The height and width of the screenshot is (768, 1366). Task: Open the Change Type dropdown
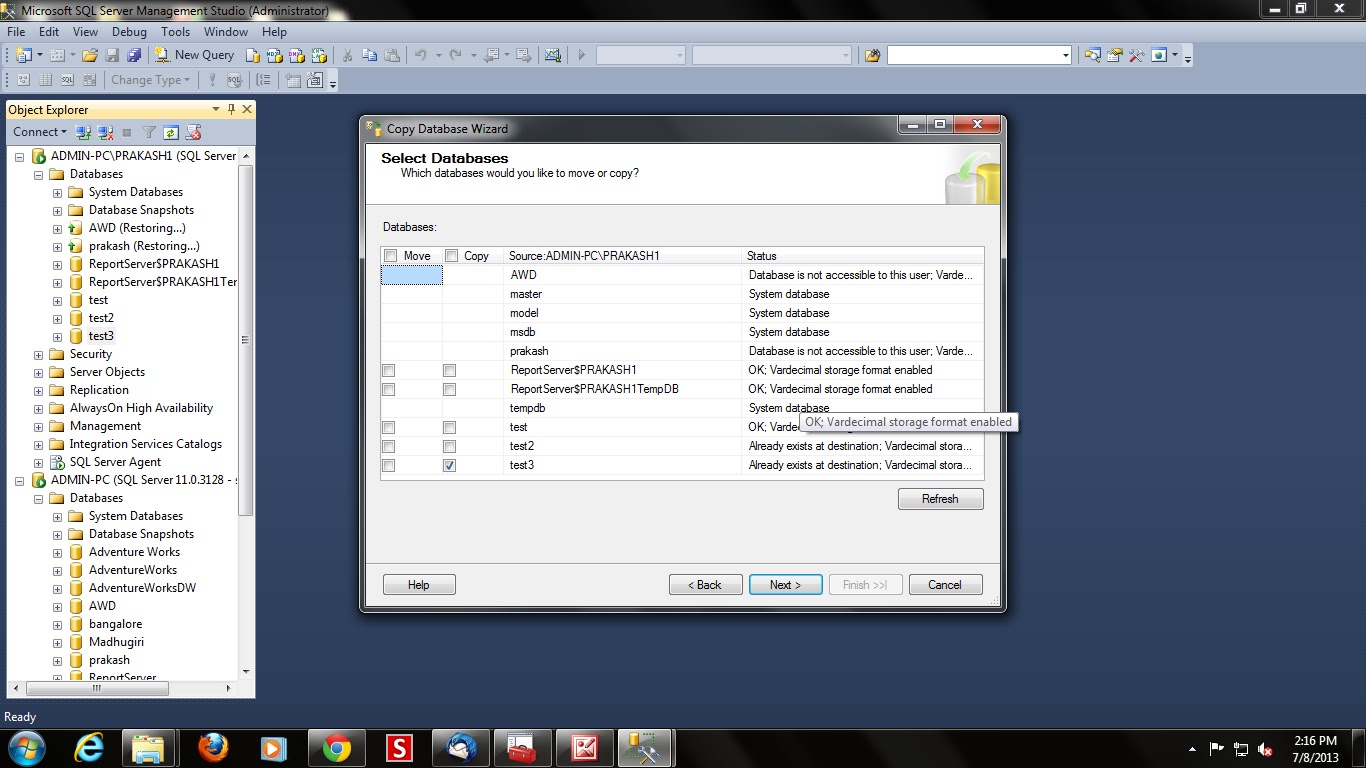coord(150,80)
